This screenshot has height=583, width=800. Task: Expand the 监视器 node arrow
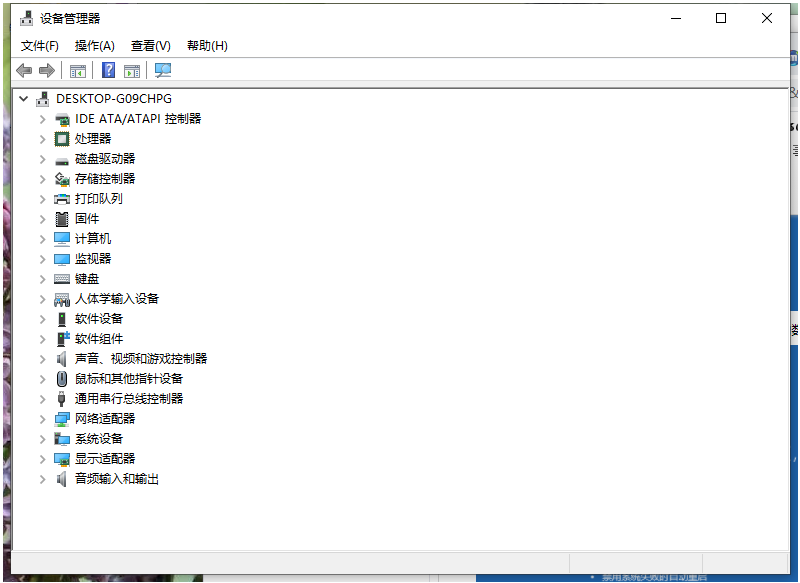(x=42, y=259)
